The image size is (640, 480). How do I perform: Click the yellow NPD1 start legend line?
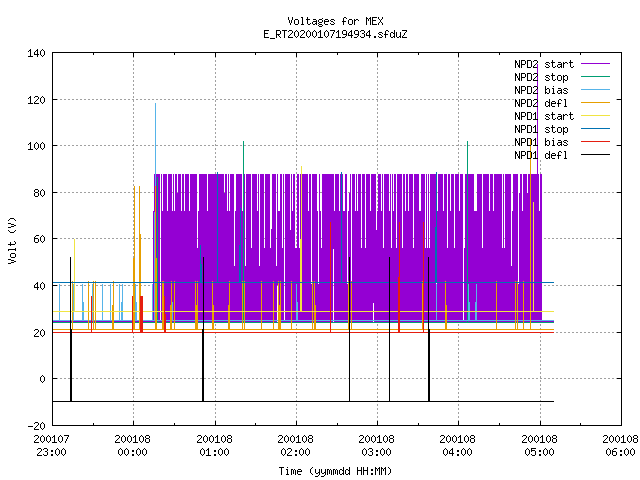coord(595,116)
